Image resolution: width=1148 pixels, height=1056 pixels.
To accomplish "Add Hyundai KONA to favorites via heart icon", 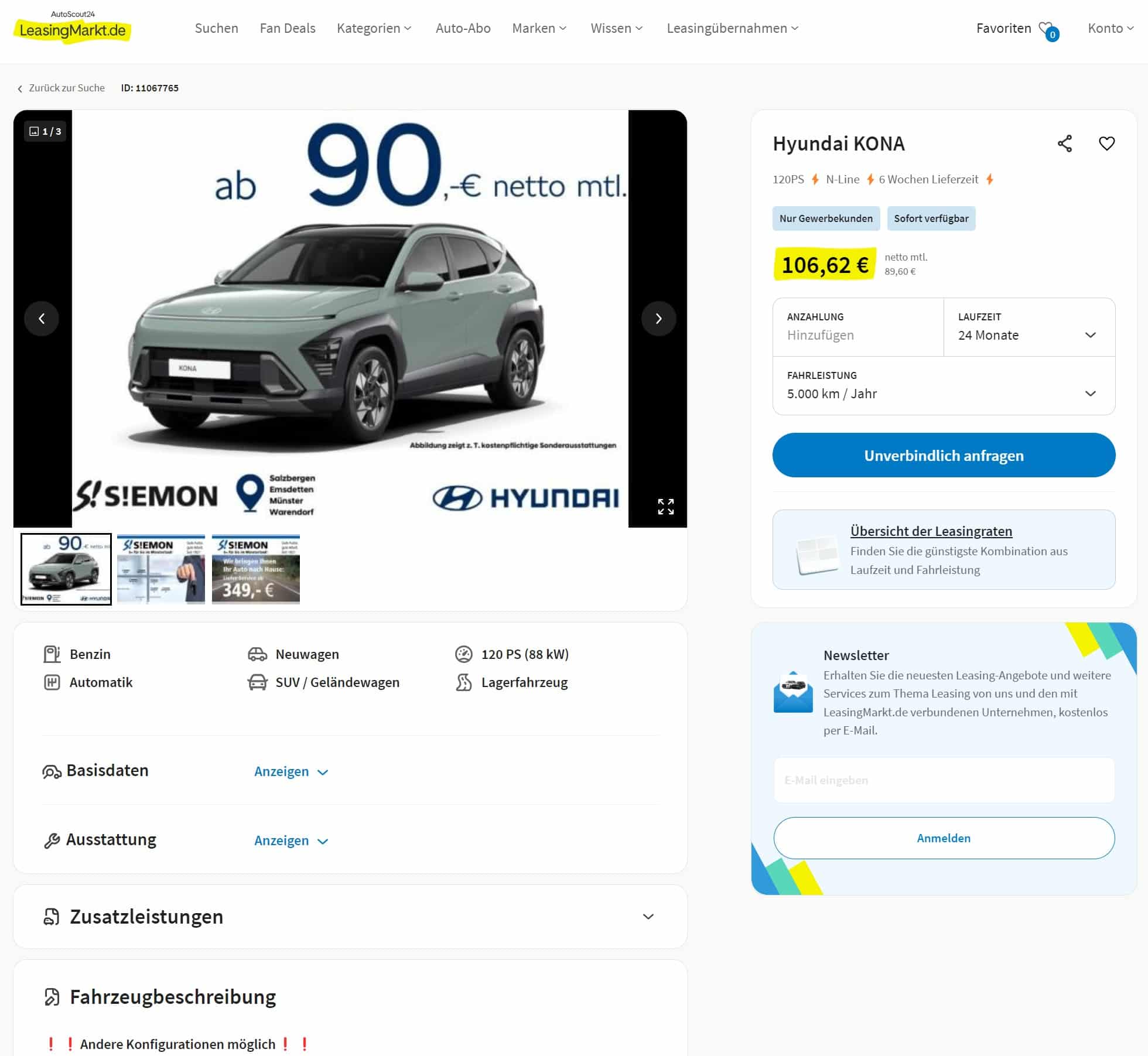I will coord(1106,143).
